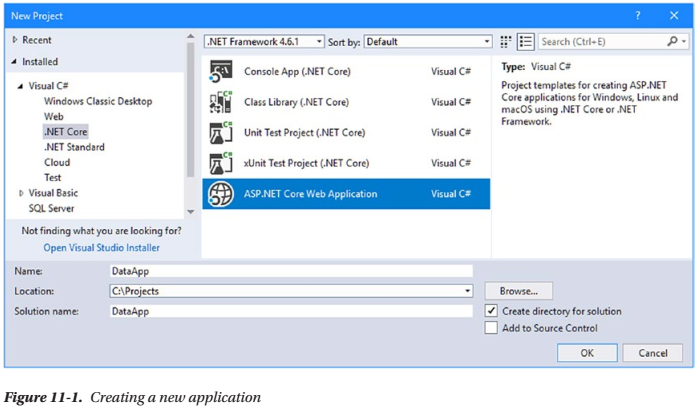This screenshot has width=697, height=409.
Task: Click the Solution name input field
Action: [291, 311]
